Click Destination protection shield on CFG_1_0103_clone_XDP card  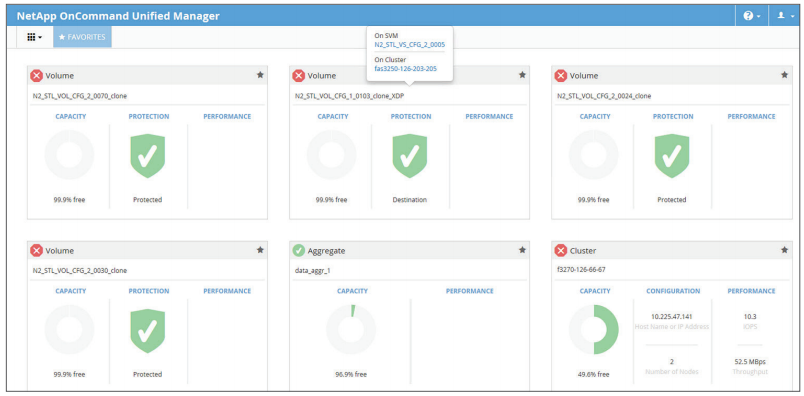(x=410, y=155)
